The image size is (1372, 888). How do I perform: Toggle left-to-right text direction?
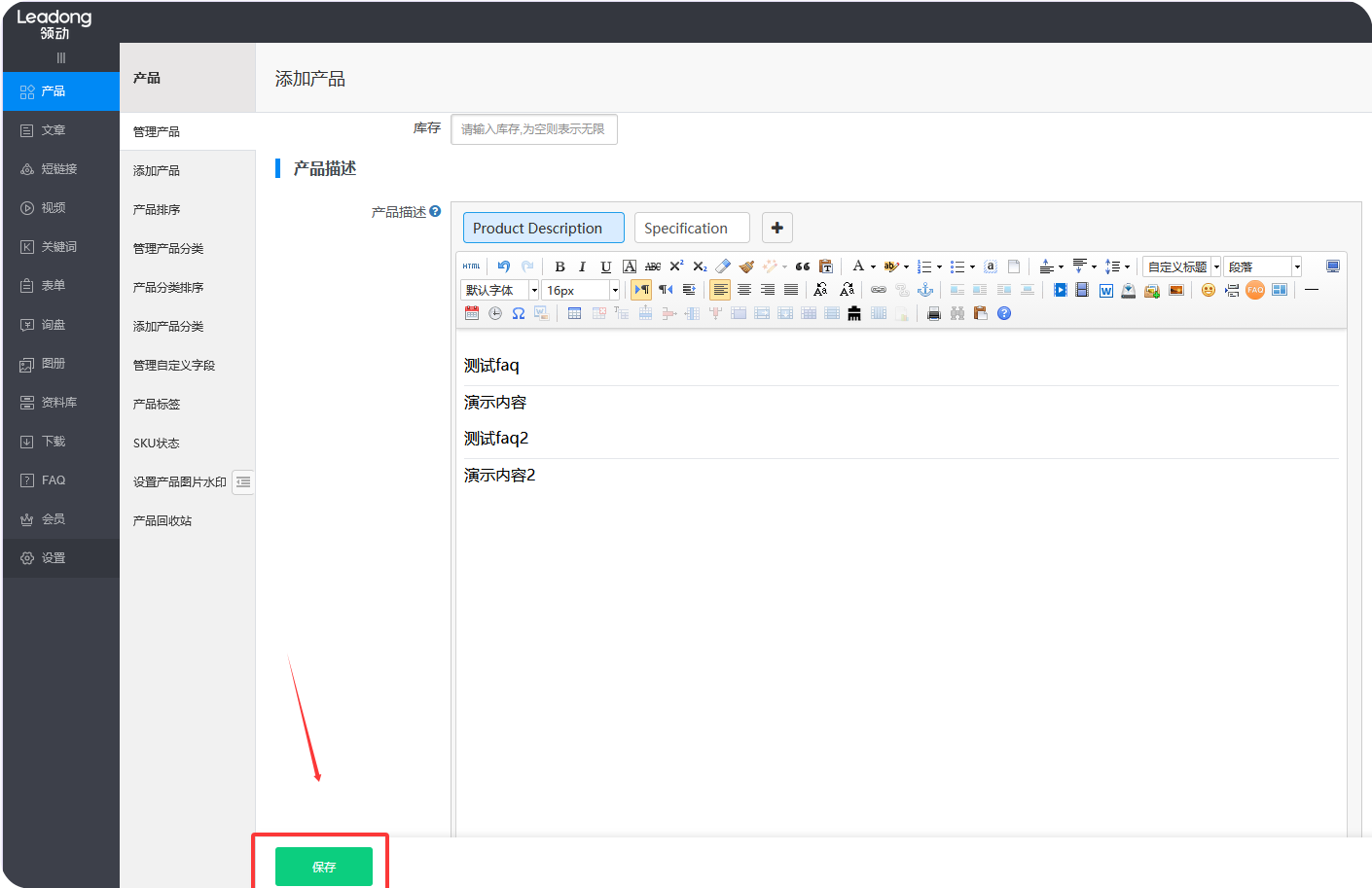[642, 290]
